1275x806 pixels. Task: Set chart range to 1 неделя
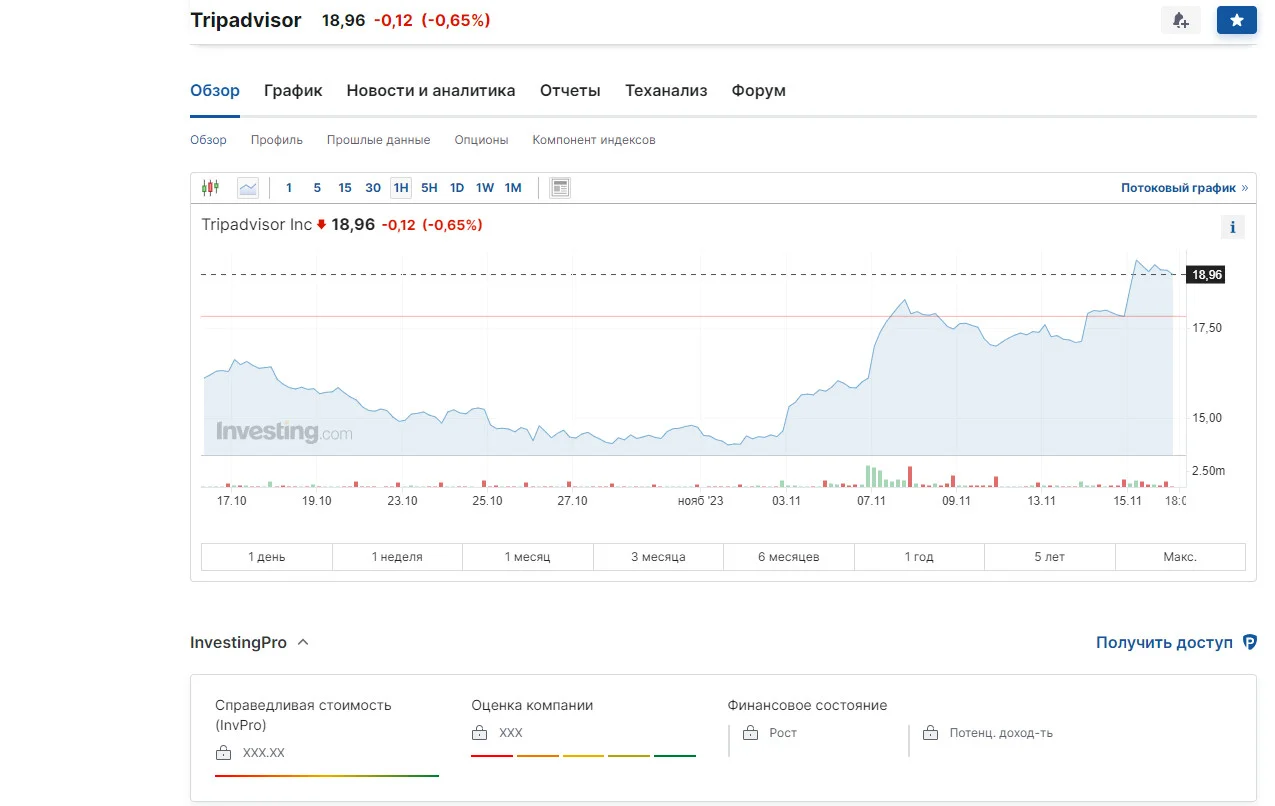coord(397,557)
